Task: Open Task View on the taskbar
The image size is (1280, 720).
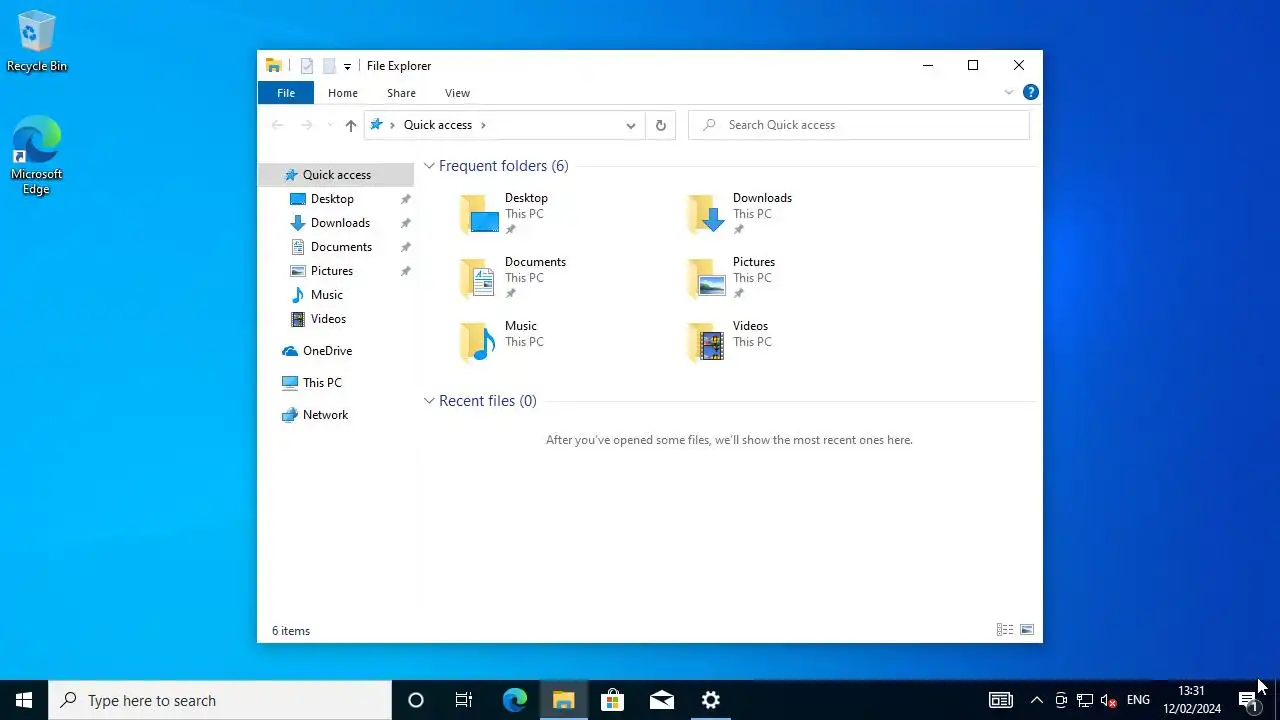Action: [x=464, y=700]
